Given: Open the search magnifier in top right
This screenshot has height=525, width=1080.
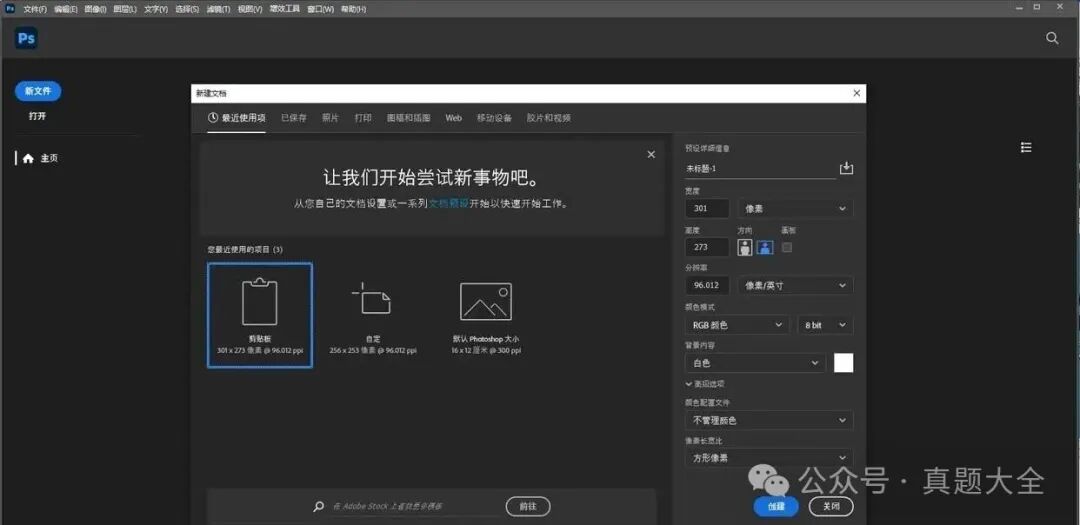Looking at the screenshot, I should [1052, 39].
